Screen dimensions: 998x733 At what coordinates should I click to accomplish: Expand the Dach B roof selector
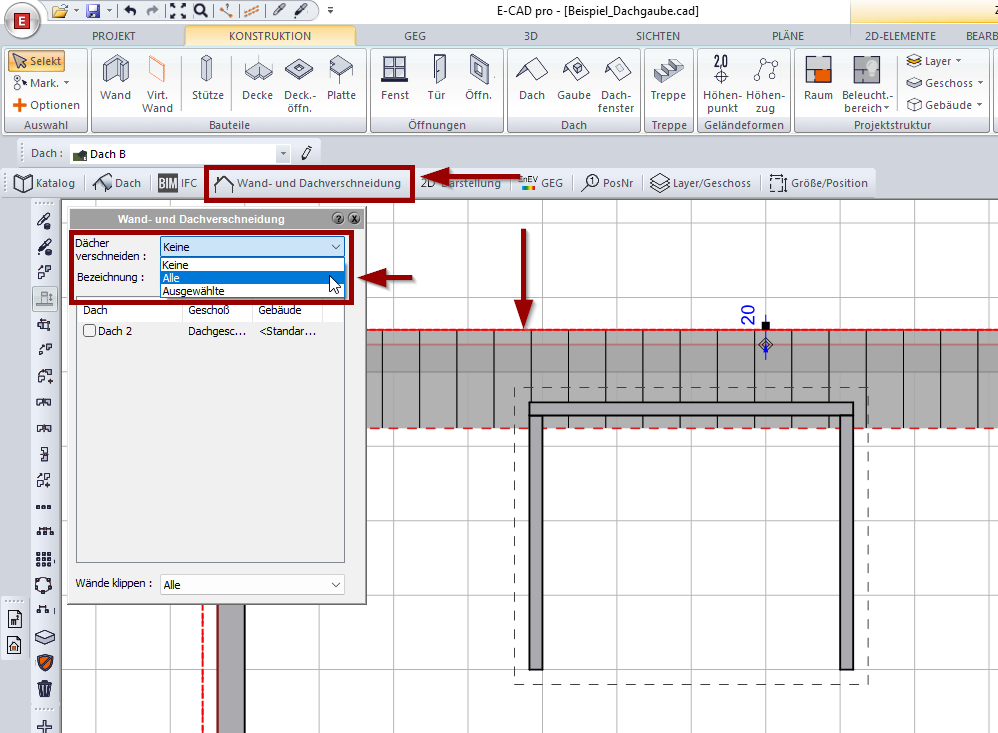[283, 154]
